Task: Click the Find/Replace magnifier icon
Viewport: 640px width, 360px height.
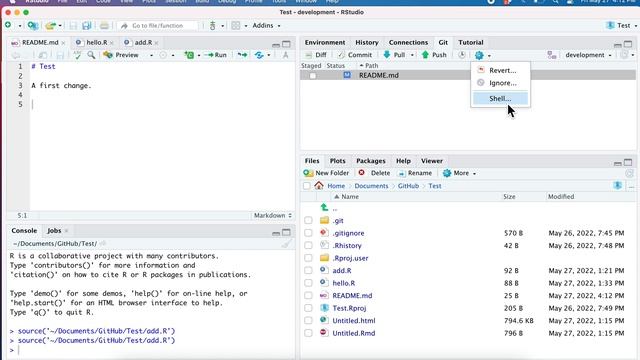Action: coord(91,55)
